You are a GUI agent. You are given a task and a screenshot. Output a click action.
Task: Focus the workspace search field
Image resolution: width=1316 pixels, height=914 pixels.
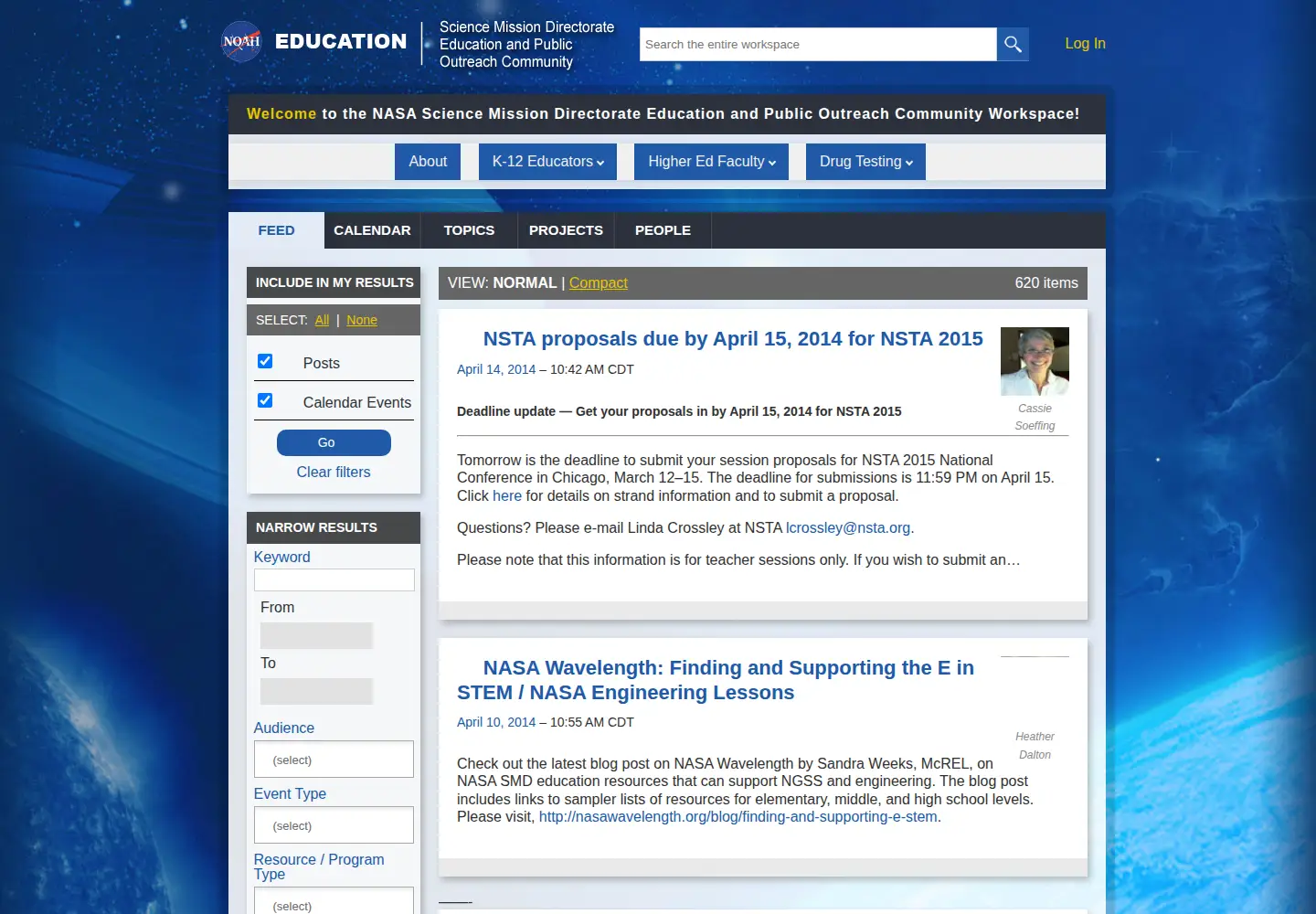tap(818, 44)
